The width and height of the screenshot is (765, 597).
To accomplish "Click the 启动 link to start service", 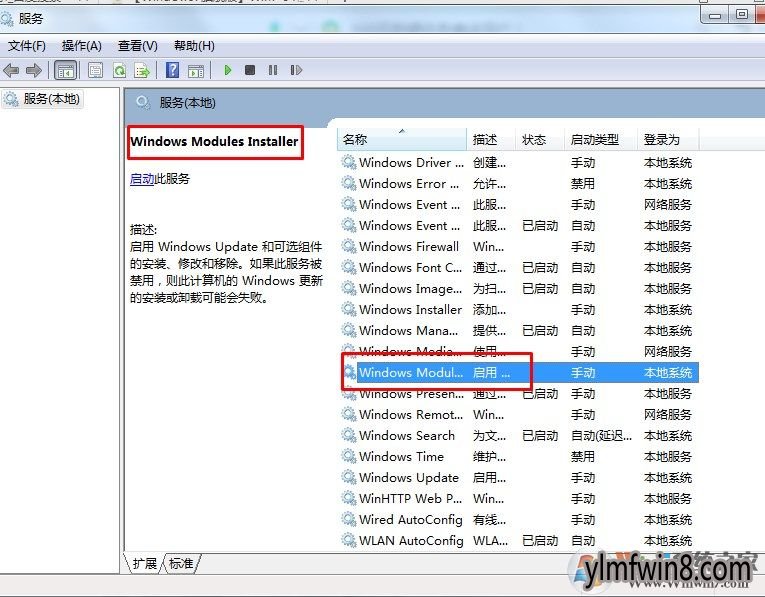I will pos(142,179).
